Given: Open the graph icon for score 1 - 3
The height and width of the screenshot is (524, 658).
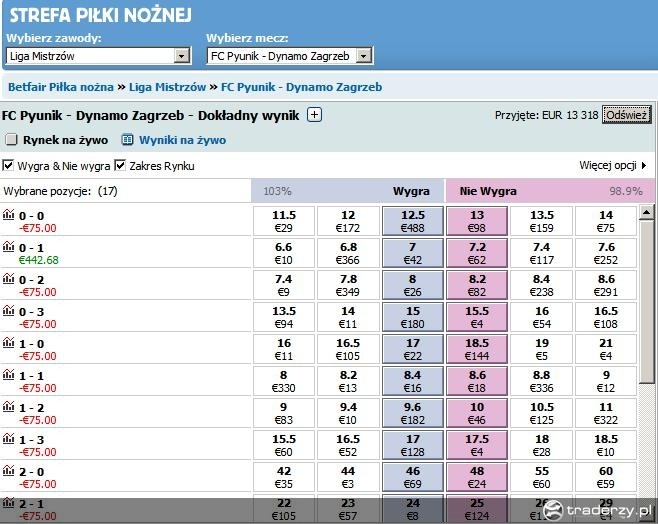Looking at the screenshot, I should [x=8, y=438].
